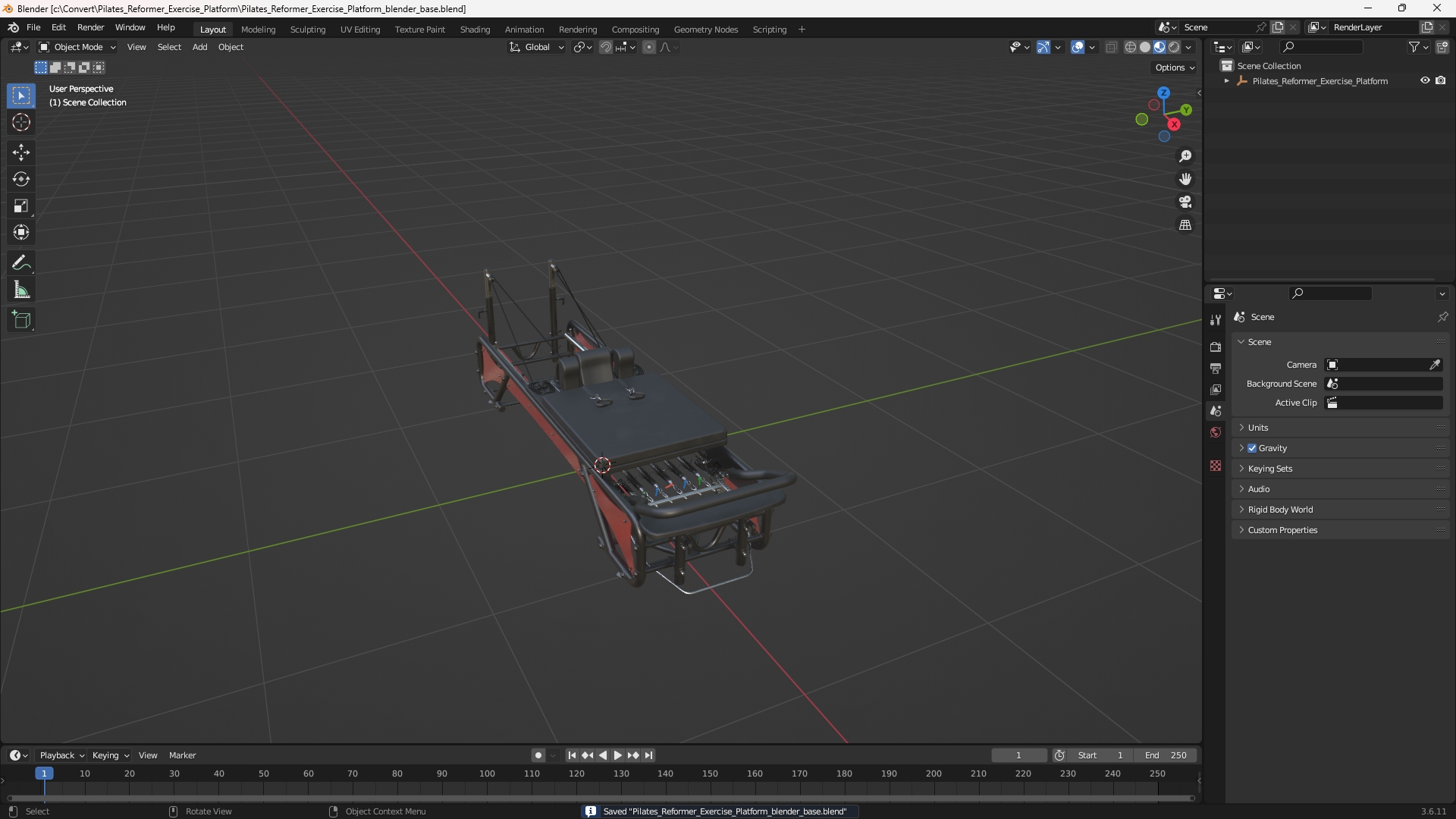Open the viewport Add menu
This screenshot has height=819, width=1456.
199,47
